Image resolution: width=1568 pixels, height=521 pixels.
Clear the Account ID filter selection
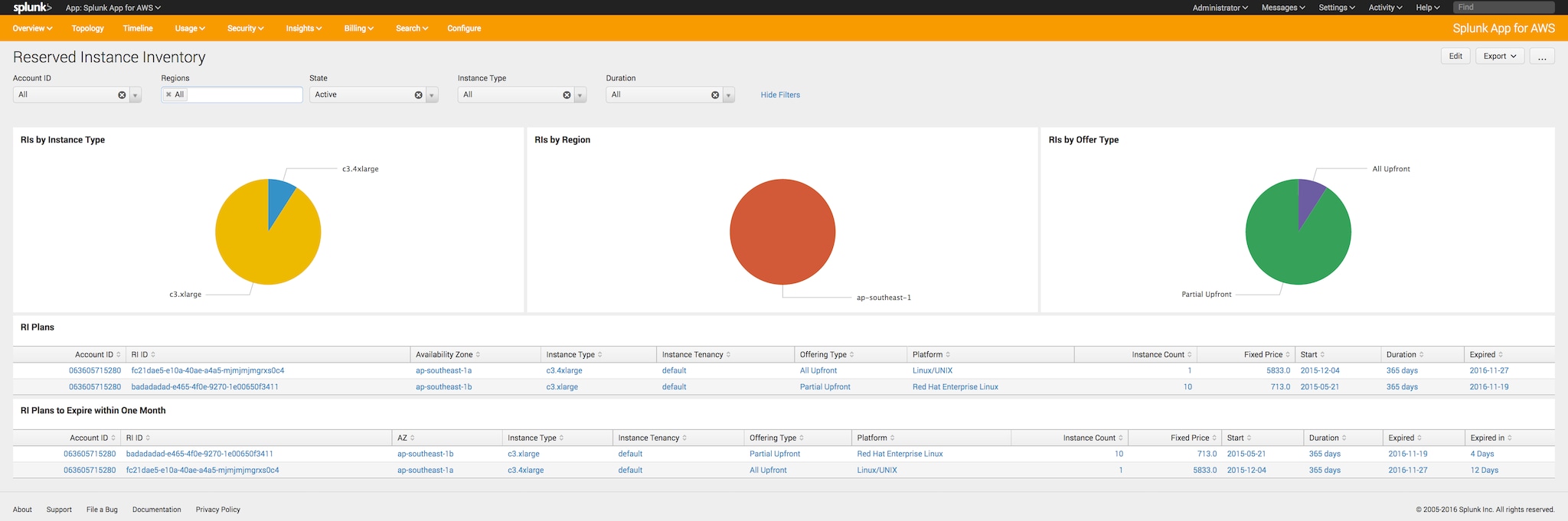(122, 95)
